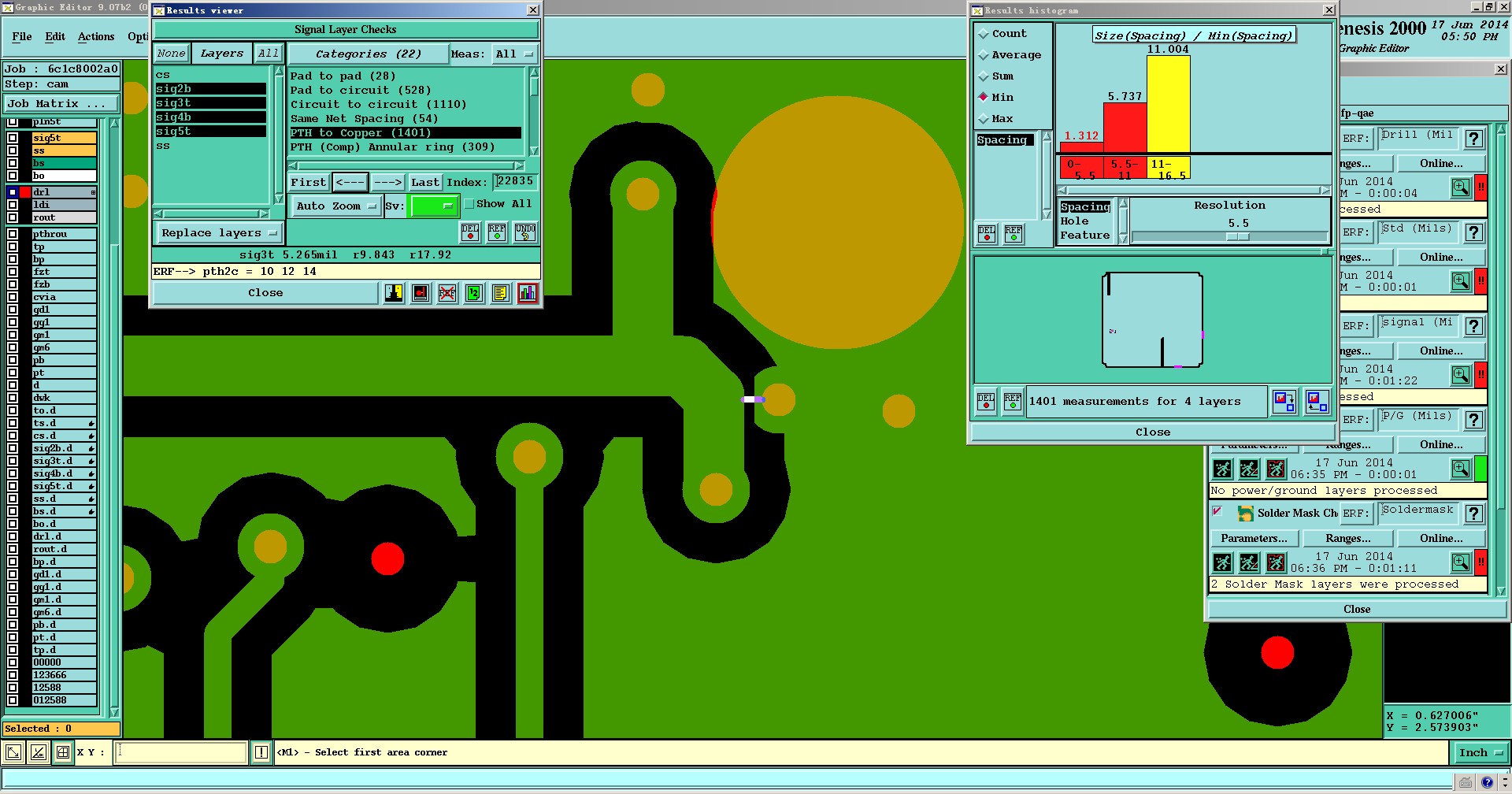Click UNDO icon in Results viewer
This screenshot has height=794, width=1512.
(525, 232)
